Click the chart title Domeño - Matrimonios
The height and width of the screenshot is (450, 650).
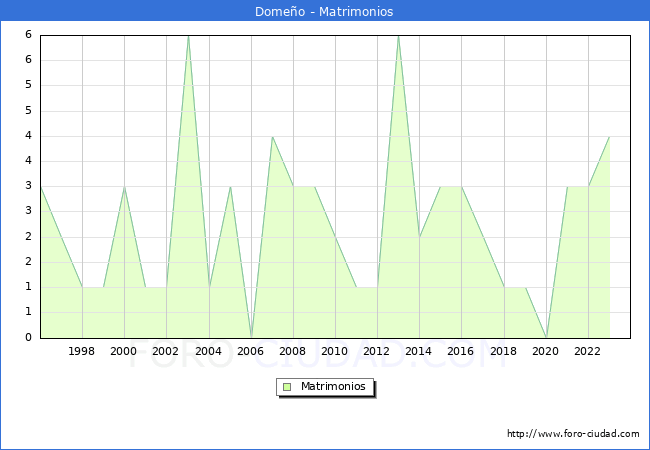pyautogui.click(x=325, y=11)
